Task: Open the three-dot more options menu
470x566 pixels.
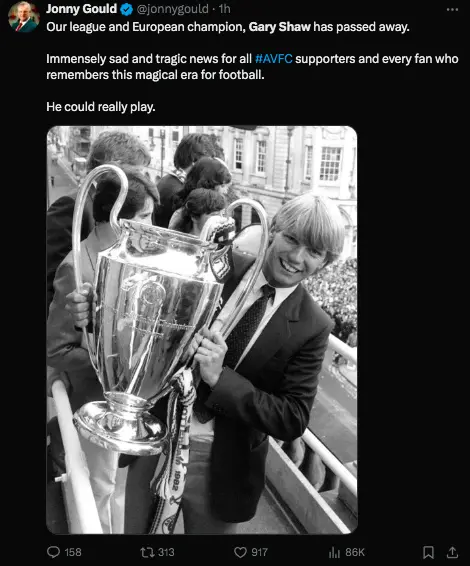Action: [x=452, y=9]
